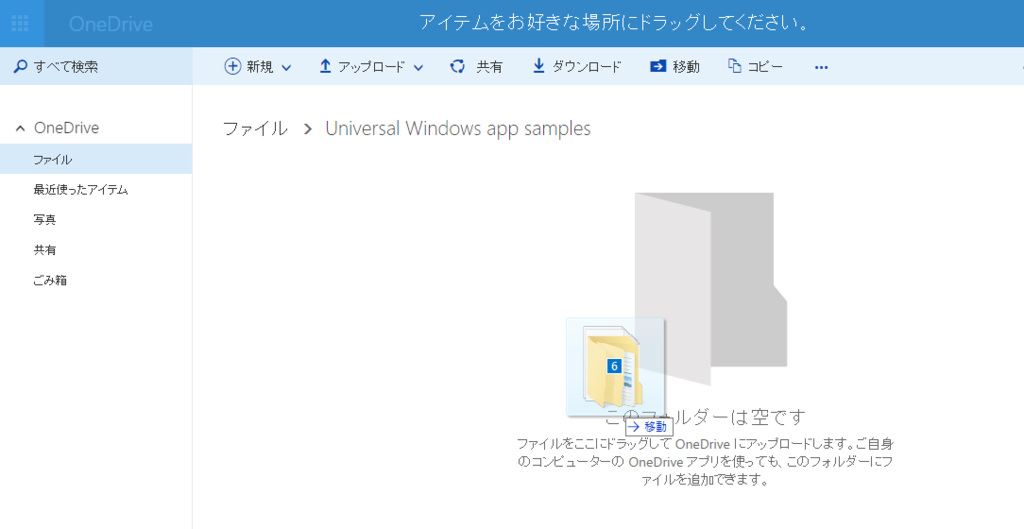Click the コピー copy icon
The width and height of the screenshot is (1024, 529).
point(735,66)
